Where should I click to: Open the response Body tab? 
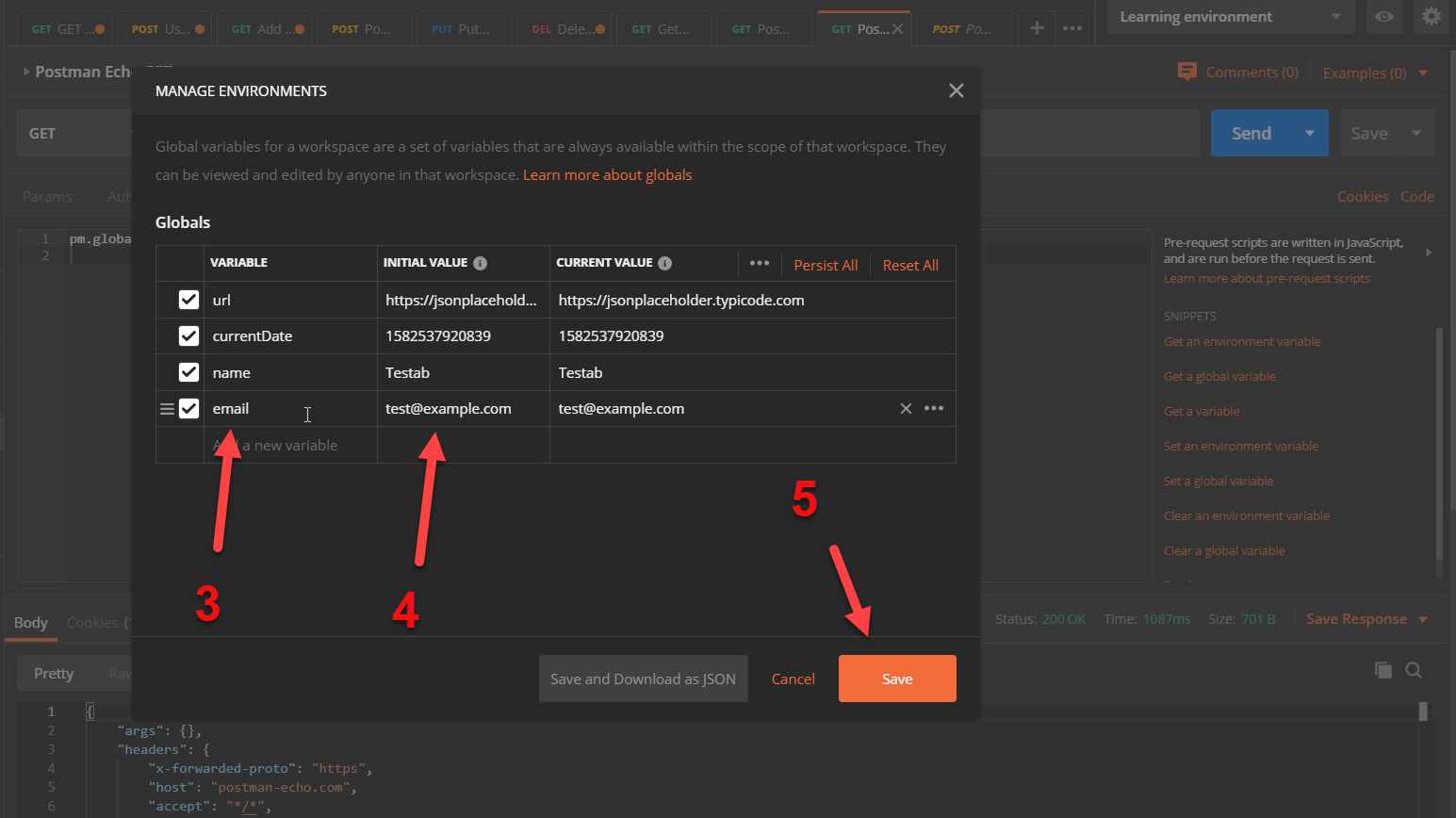pyautogui.click(x=31, y=622)
